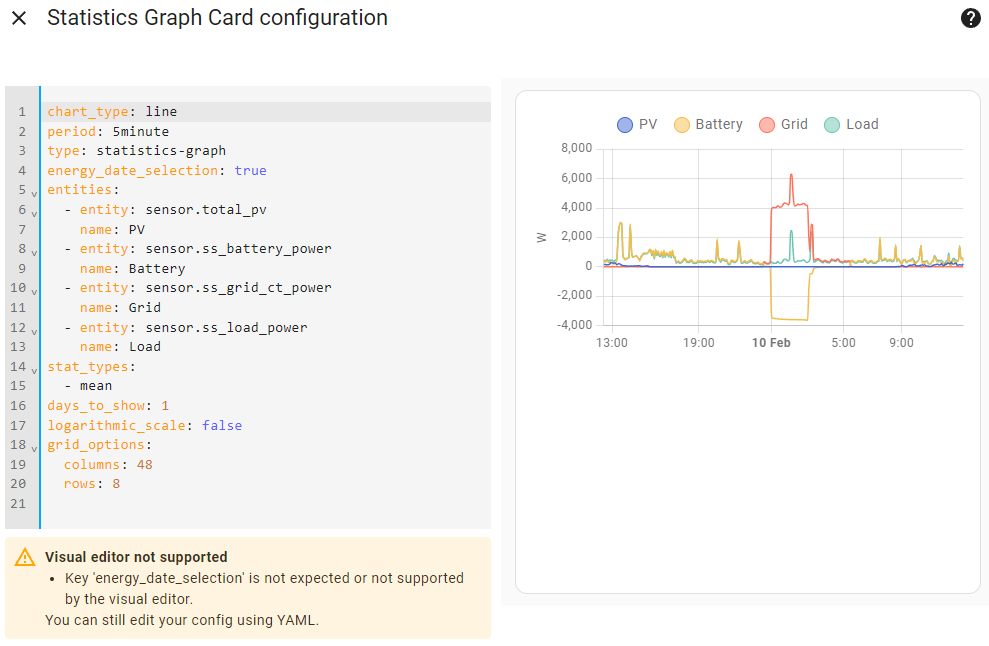
Task: Collapse the grid_options fold arrow
Action: [34, 449]
